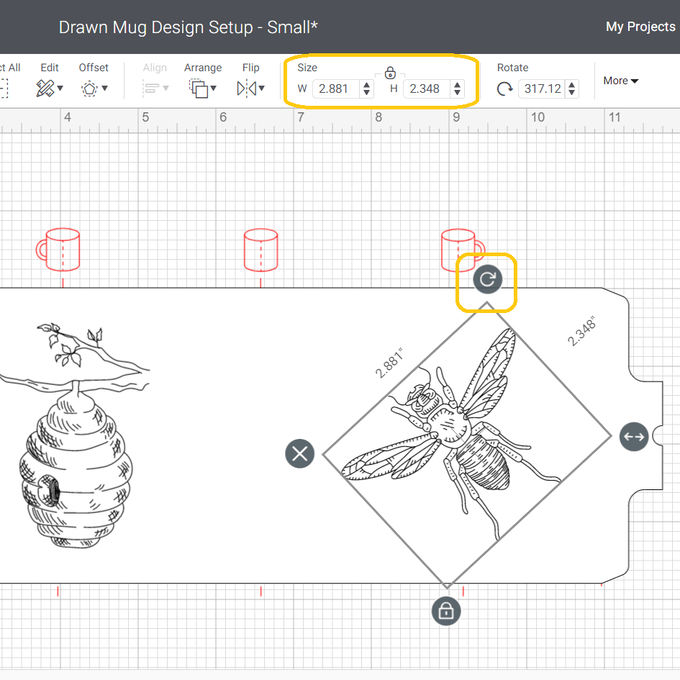Click the Rotate angle field

click(541, 89)
